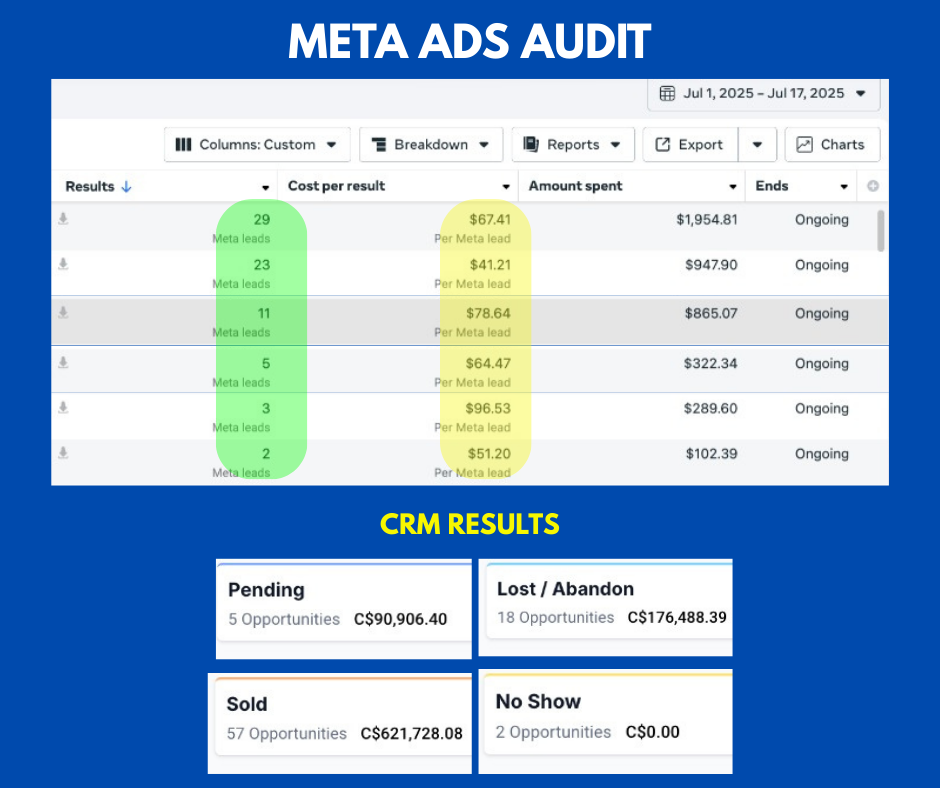940x788 pixels.
Task: Click the download icon in the 5 leads row
Action: (x=63, y=363)
